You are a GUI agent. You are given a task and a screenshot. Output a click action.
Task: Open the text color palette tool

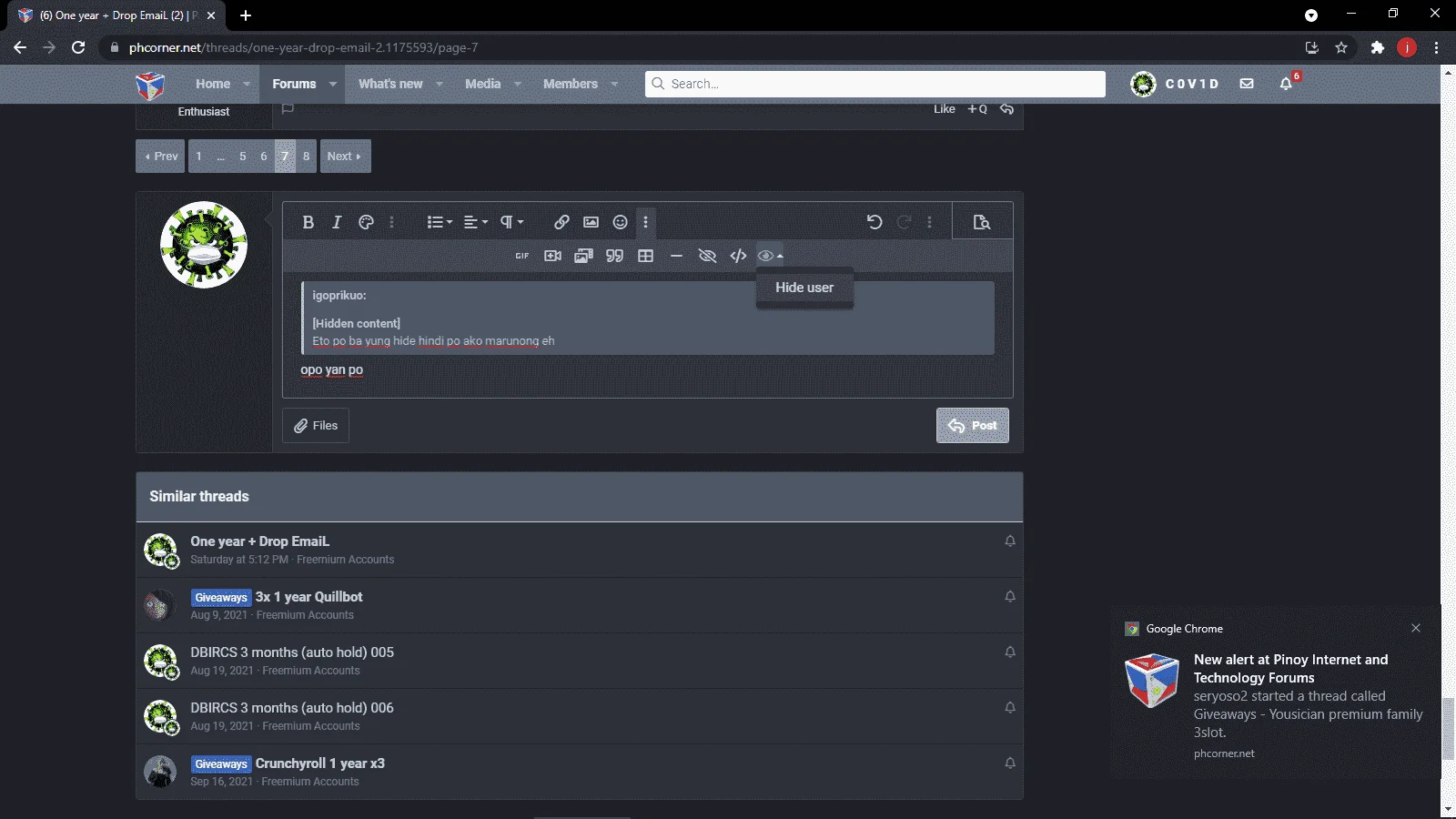[366, 222]
